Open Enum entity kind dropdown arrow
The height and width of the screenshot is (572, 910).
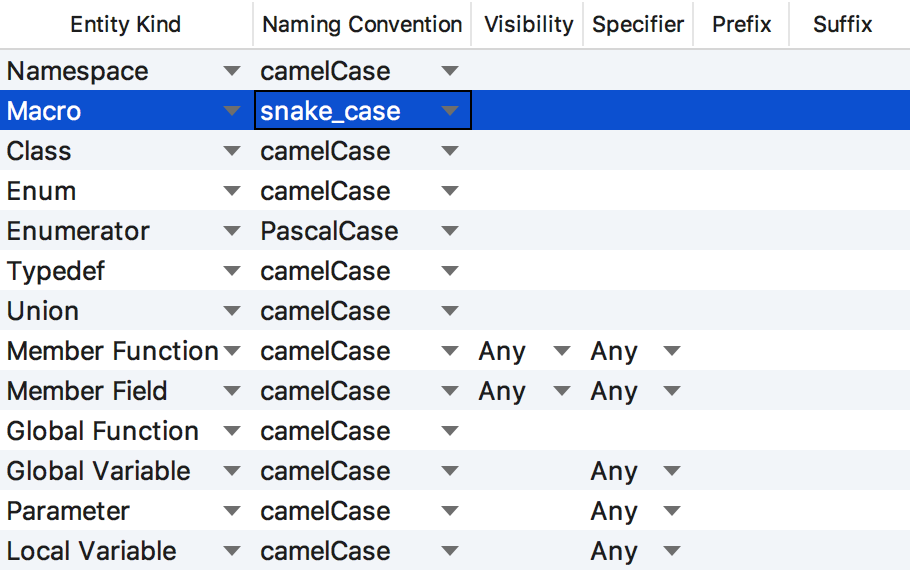[x=232, y=191]
